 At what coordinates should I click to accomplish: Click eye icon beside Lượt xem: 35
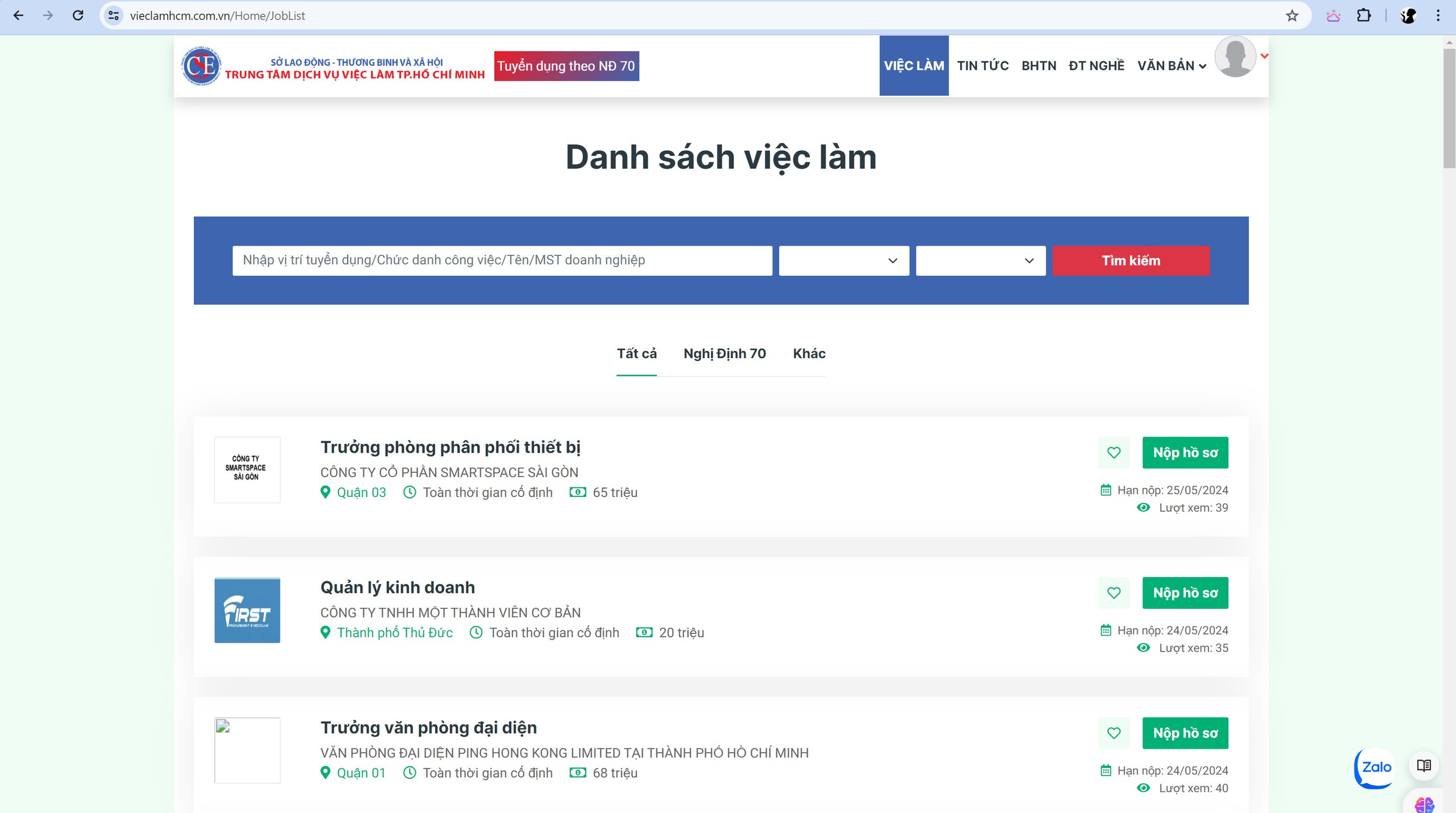tap(1143, 648)
